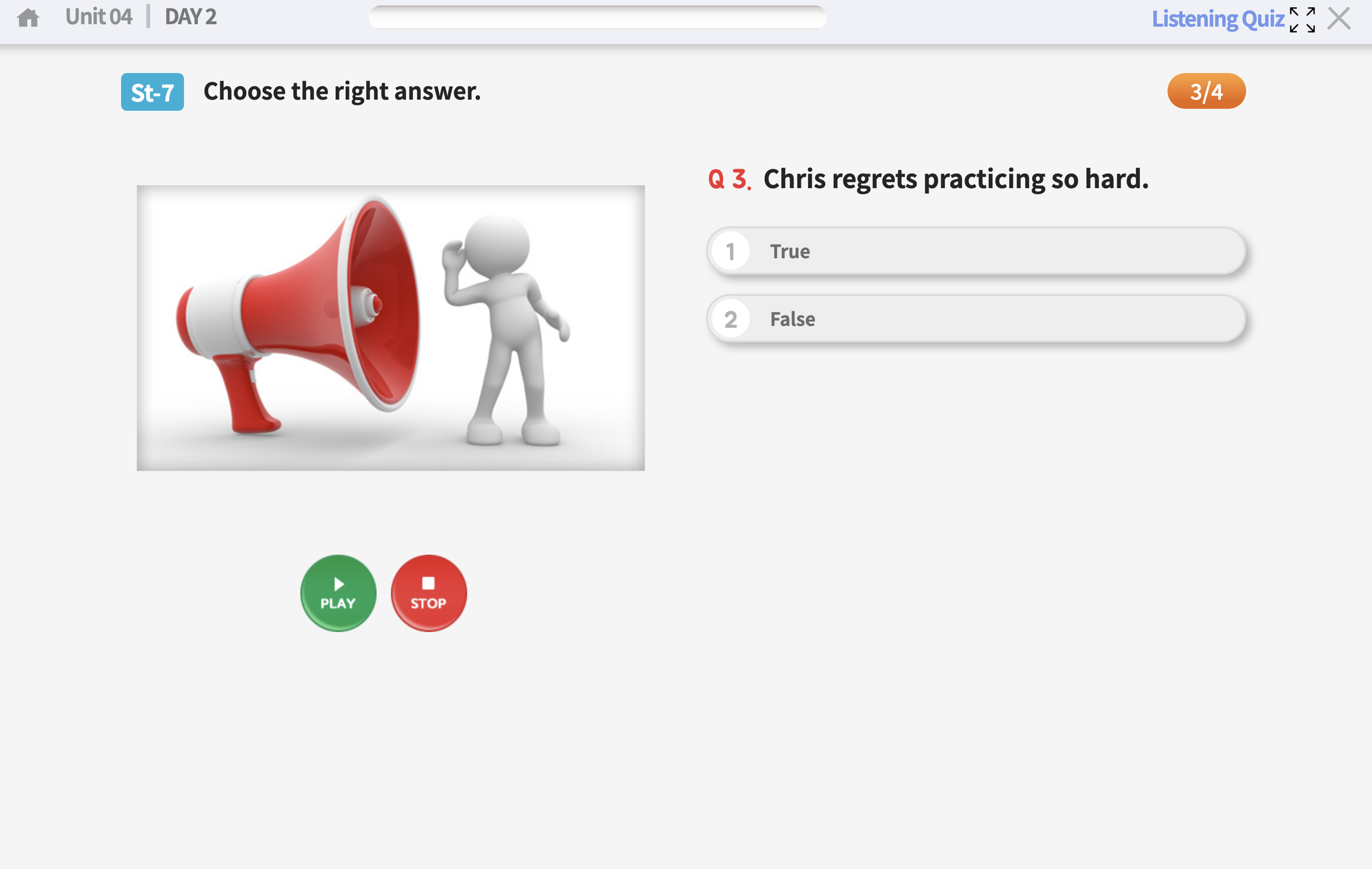Click the white square inside the STOP button
1372x869 pixels.
(429, 583)
